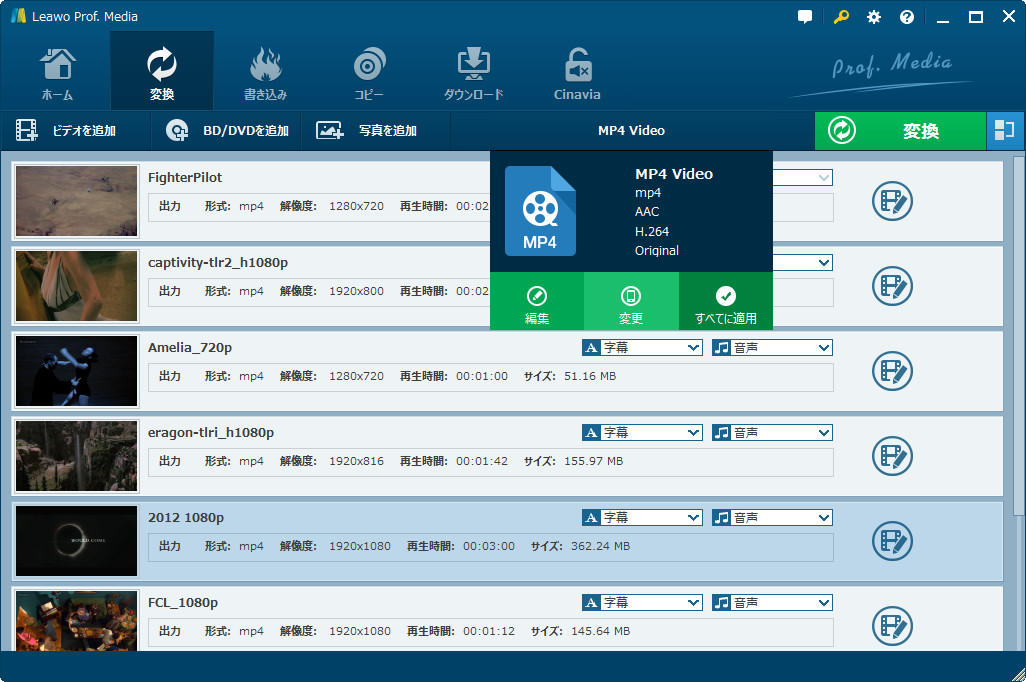The image size is (1026, 682).
Task: Click the edit icon for eragon-tlri_h1080p
Action: [x=891, y=456]
